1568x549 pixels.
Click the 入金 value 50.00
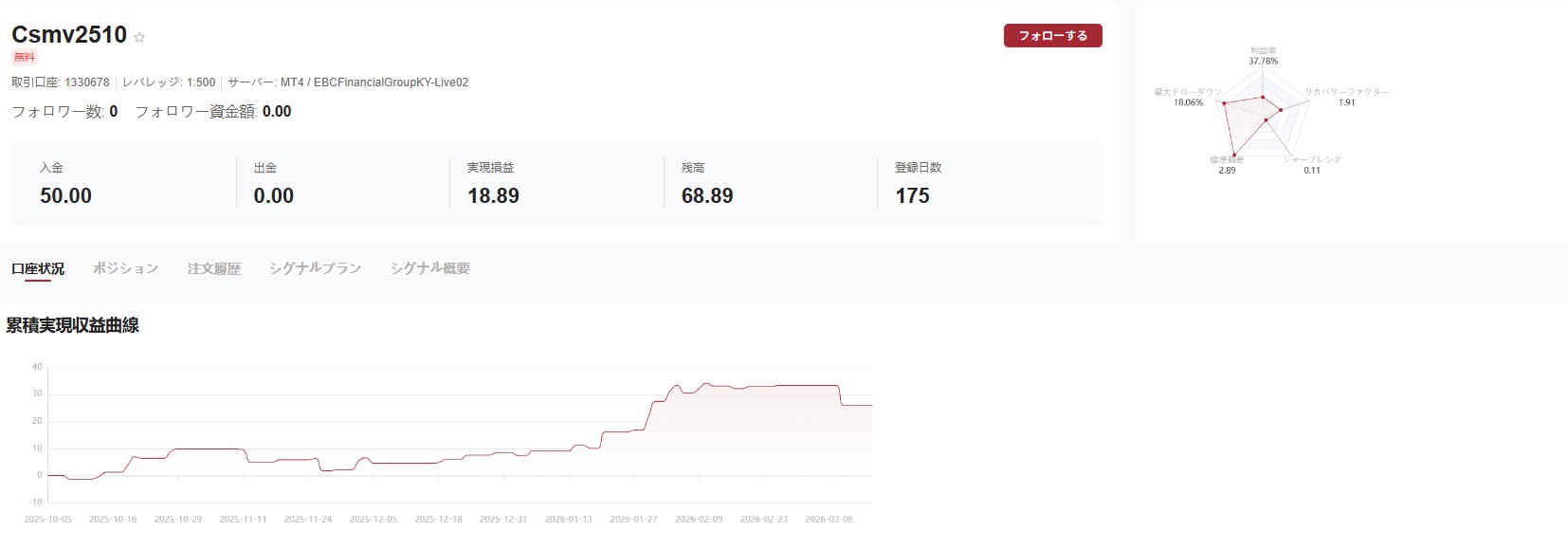click(x=65, y=196)
